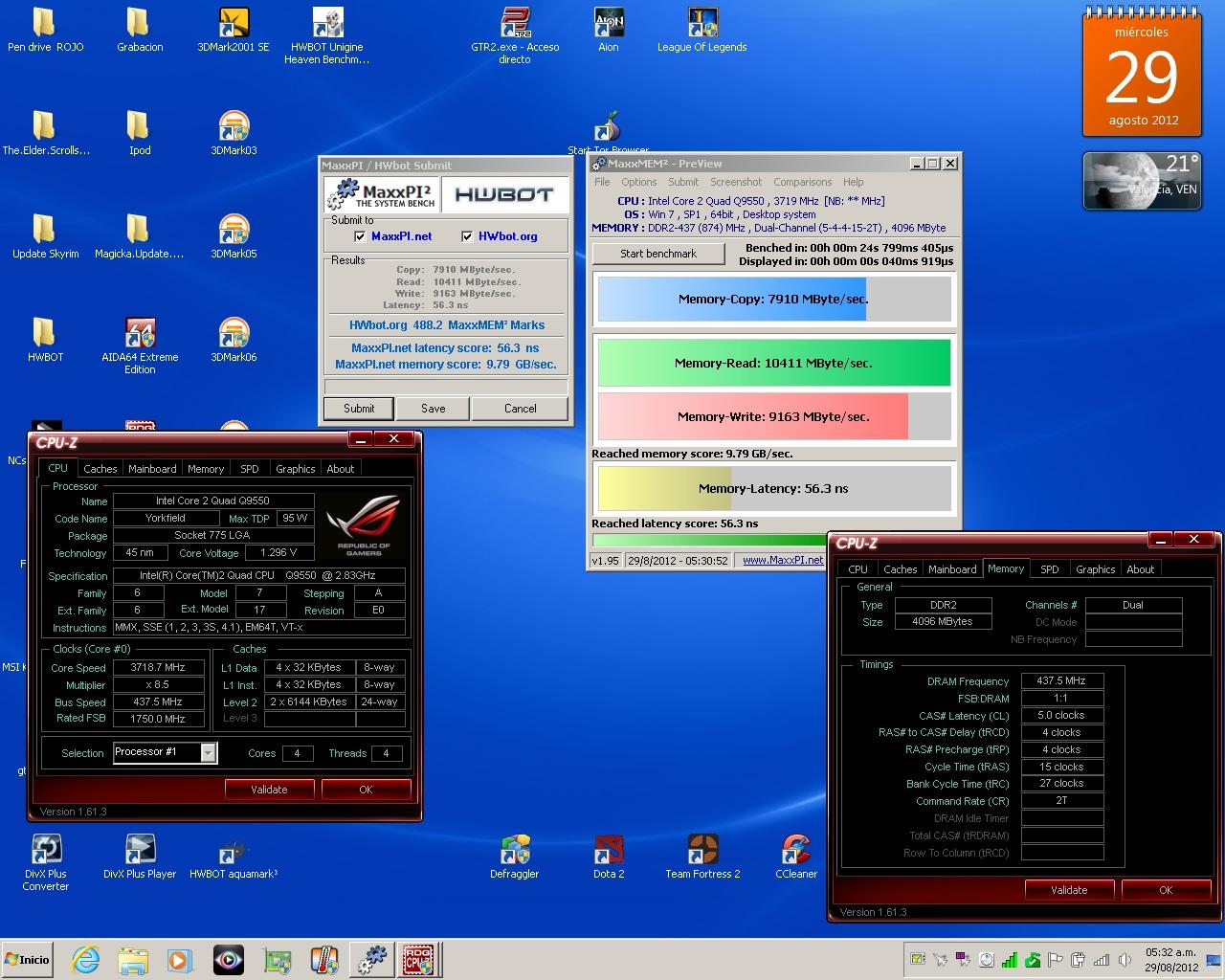The width and height of the screenshot is (1225, 980).
Task: Open the Pen drive ROJO folder
Action: pyautogui.click(x=44, y=30)
